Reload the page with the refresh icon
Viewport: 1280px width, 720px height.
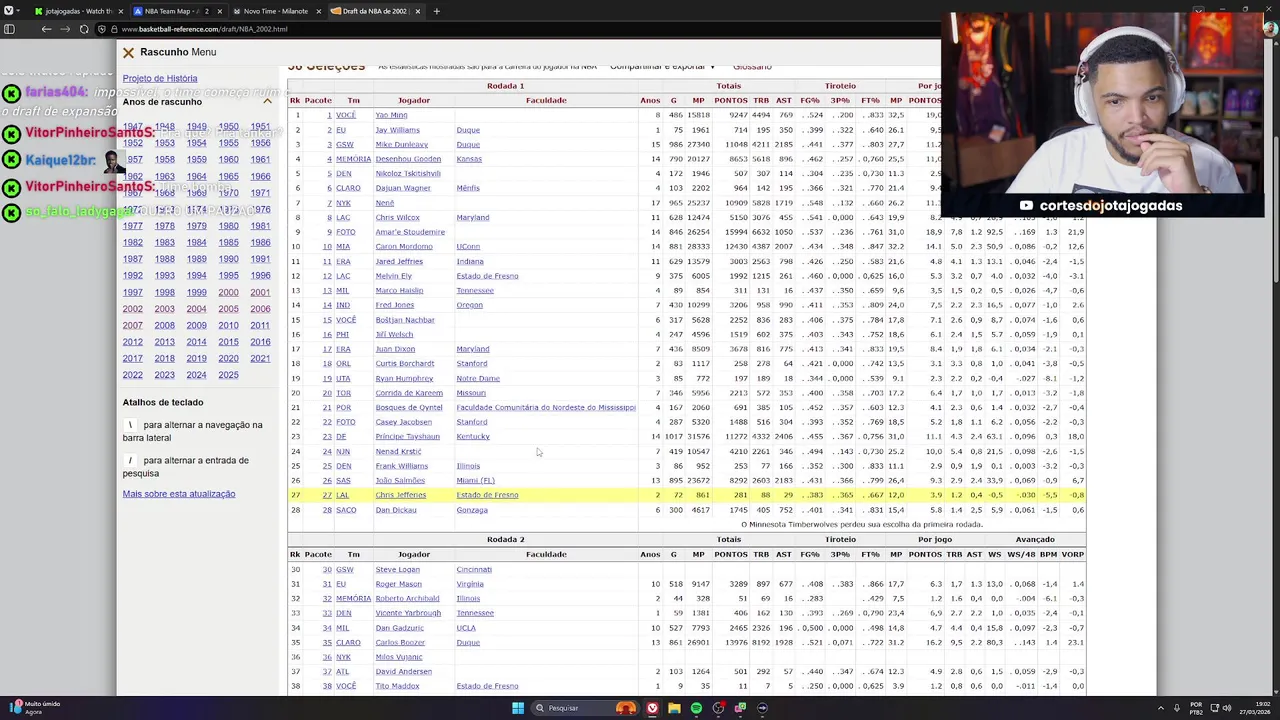pyautogui.click(x=86, y=29)
